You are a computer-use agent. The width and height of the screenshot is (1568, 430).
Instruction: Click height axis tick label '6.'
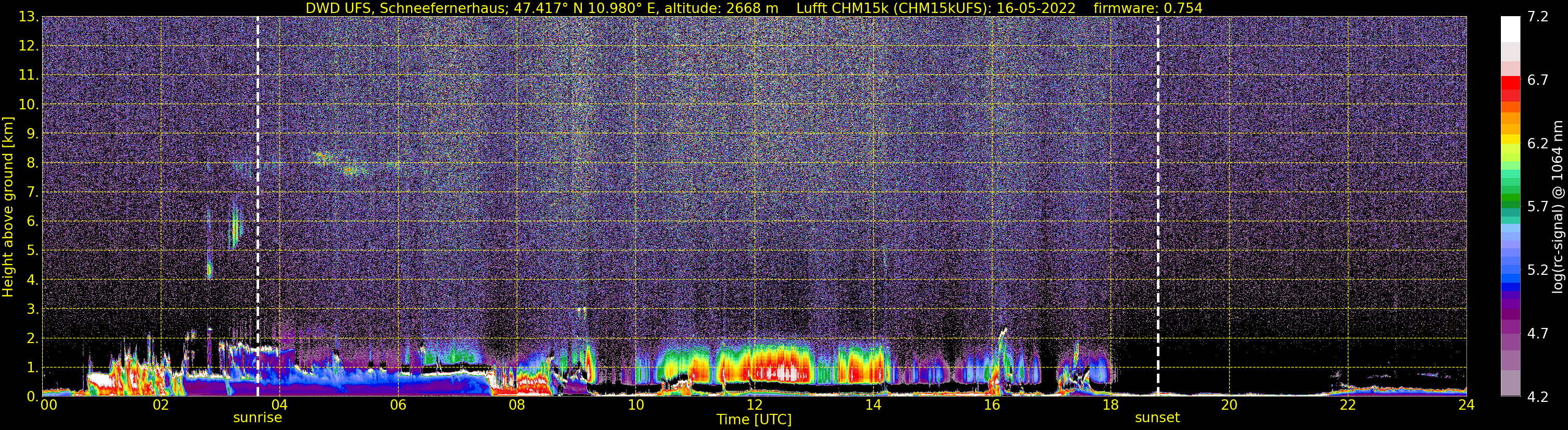(33, 221)
